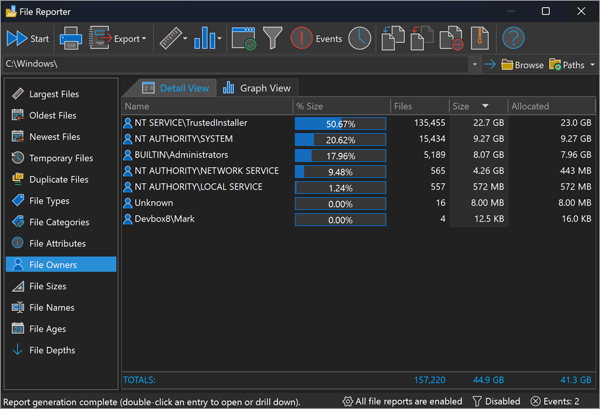
Task: Select NT AUTHORITY\LOCAL SERVICE row
Action: click(358, 187)
